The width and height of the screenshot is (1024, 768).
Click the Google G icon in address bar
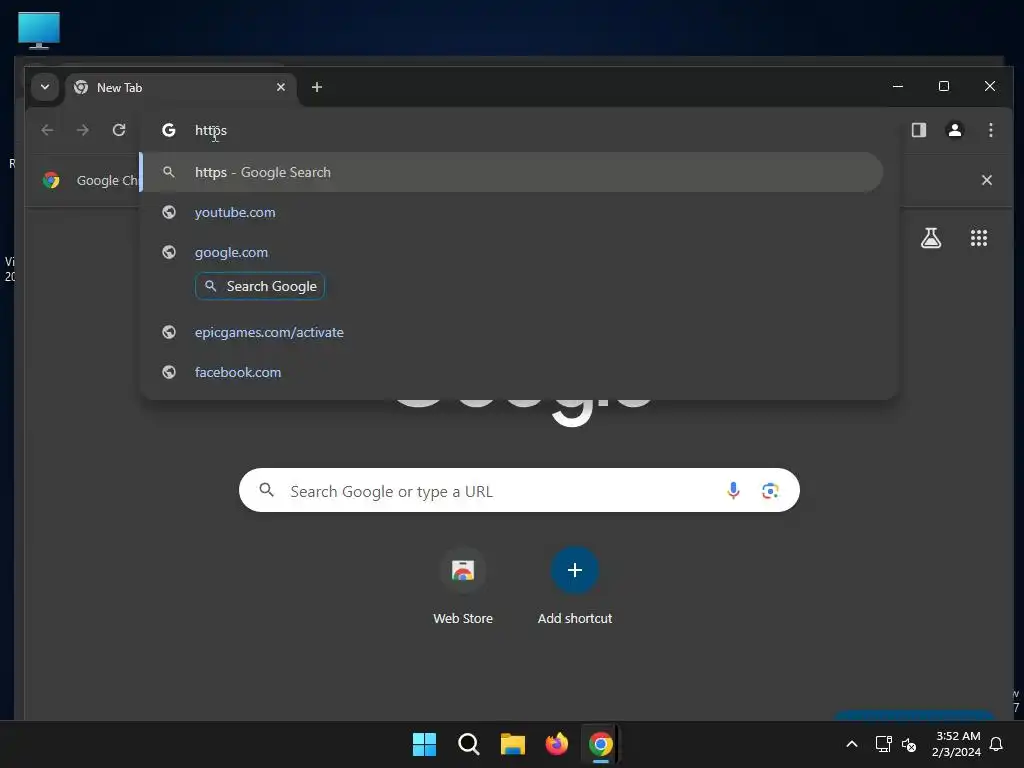(168, 130)
